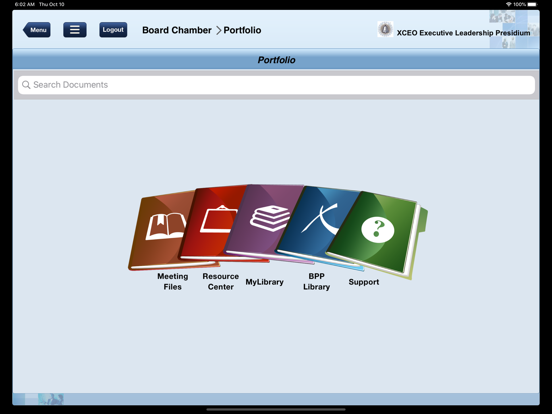Click the XCEO organization logo
Viewport: 552px width, 414px height.
tap(385, 29)
